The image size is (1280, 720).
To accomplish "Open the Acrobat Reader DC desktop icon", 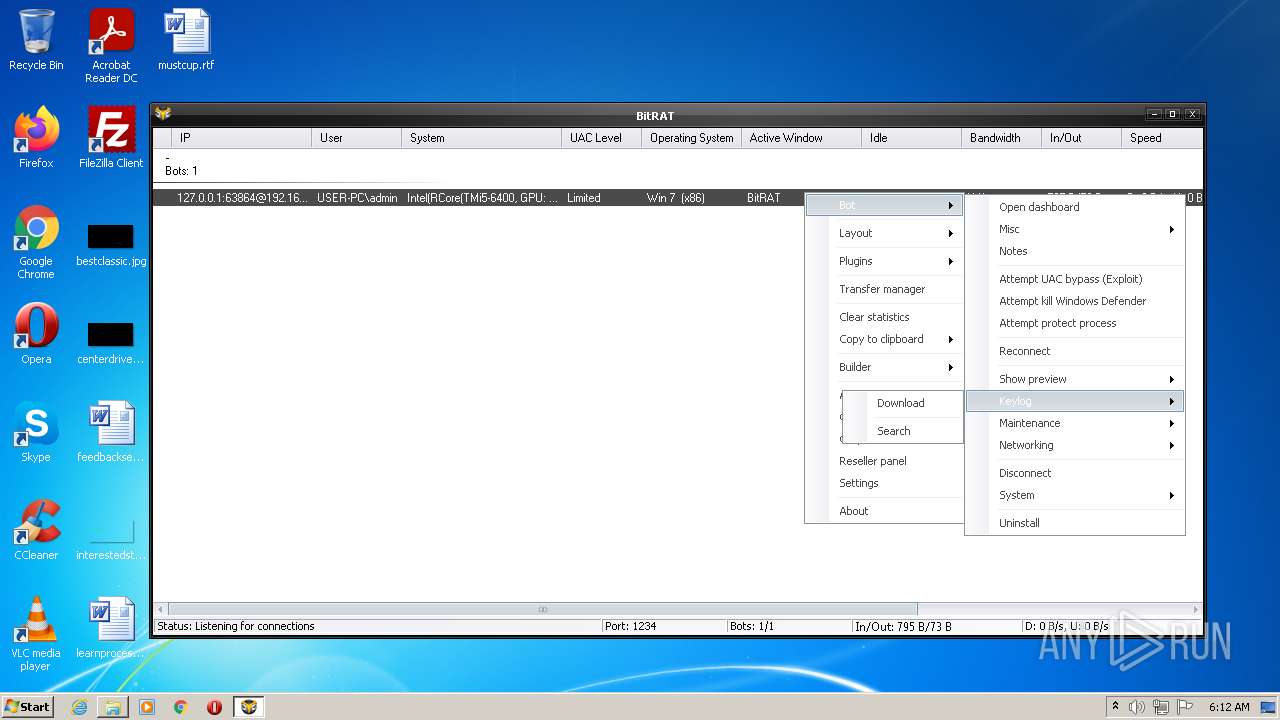I will tap(111, 46).
